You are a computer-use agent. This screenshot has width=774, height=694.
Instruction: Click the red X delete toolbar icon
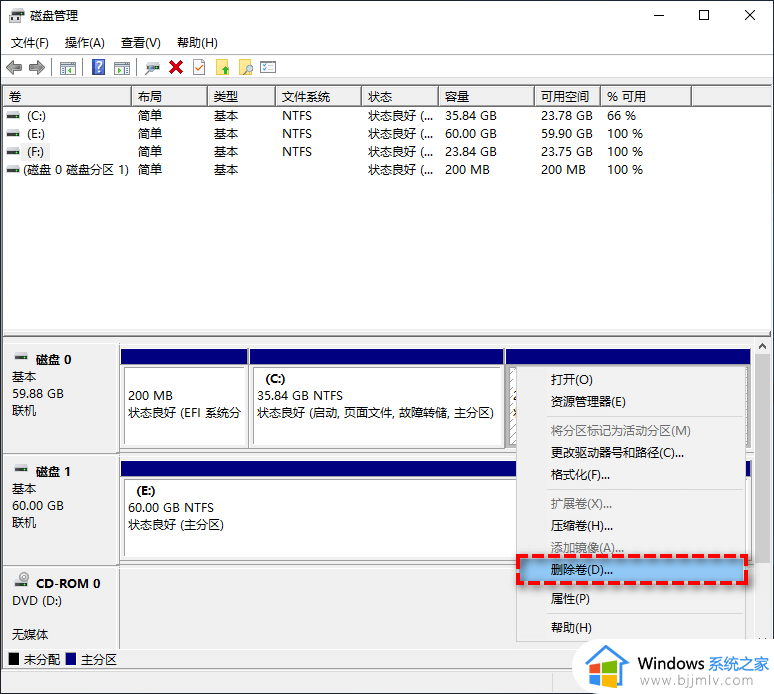click(x=176, y=67)
